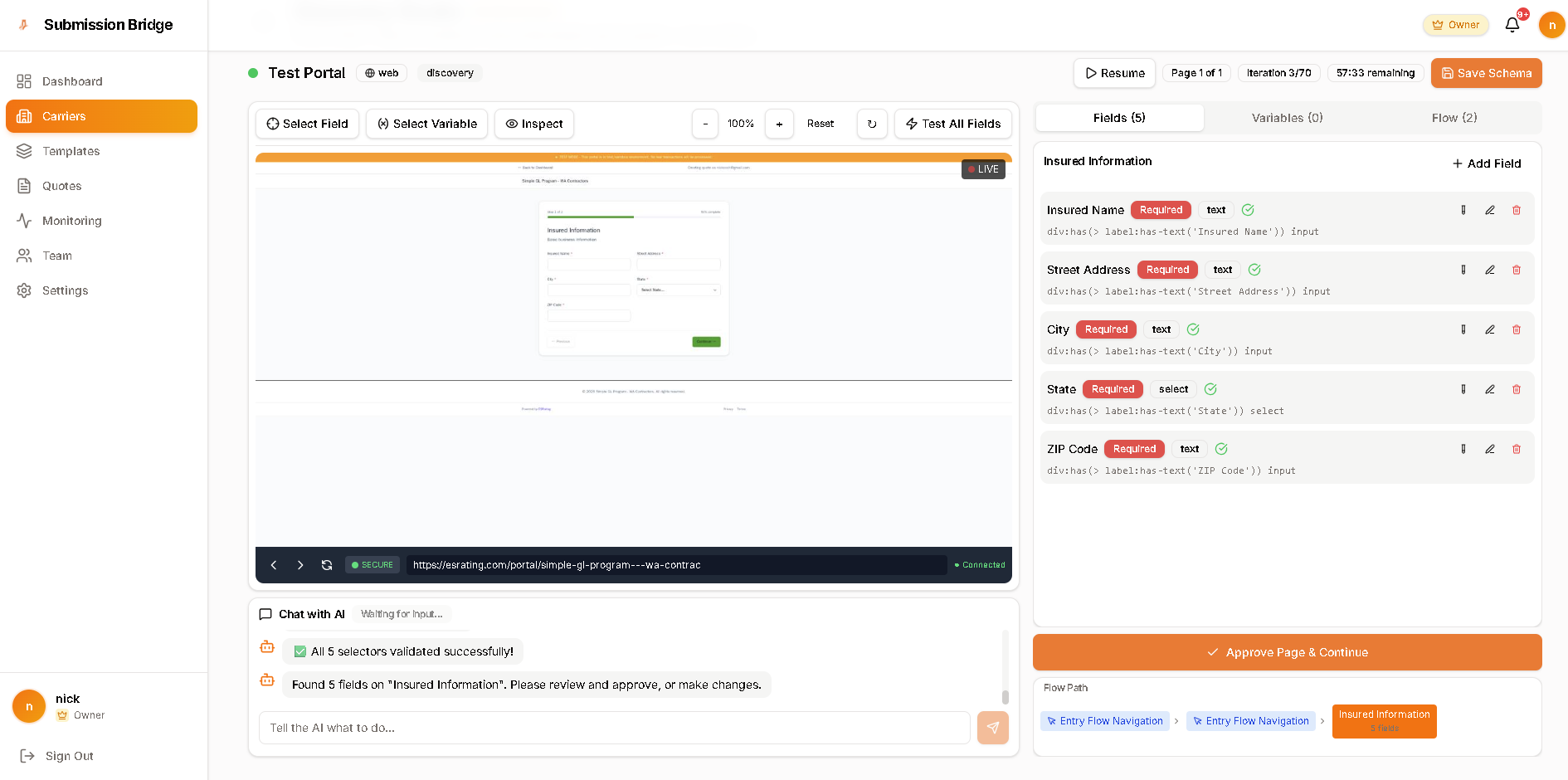
Task: Open the Flow (2) tab
Action: point(1454,118)
